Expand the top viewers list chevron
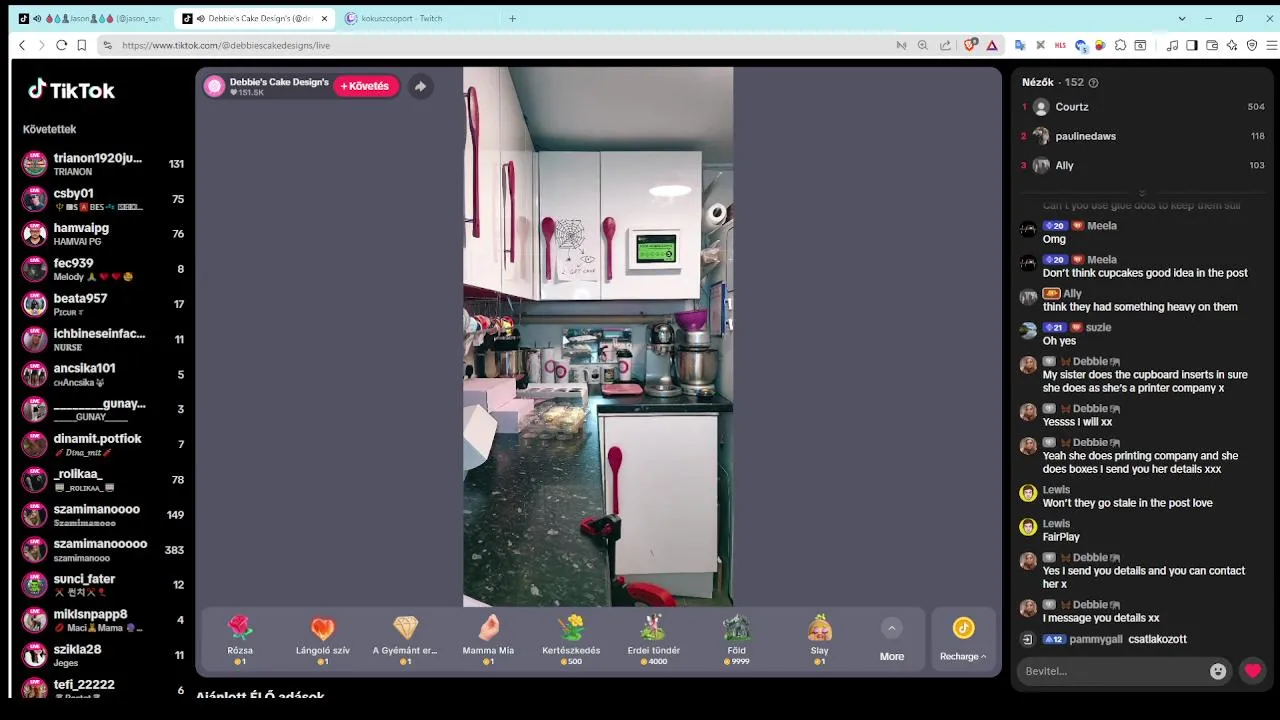Viewport: 1280px width, 720px height. [1142, 192]
